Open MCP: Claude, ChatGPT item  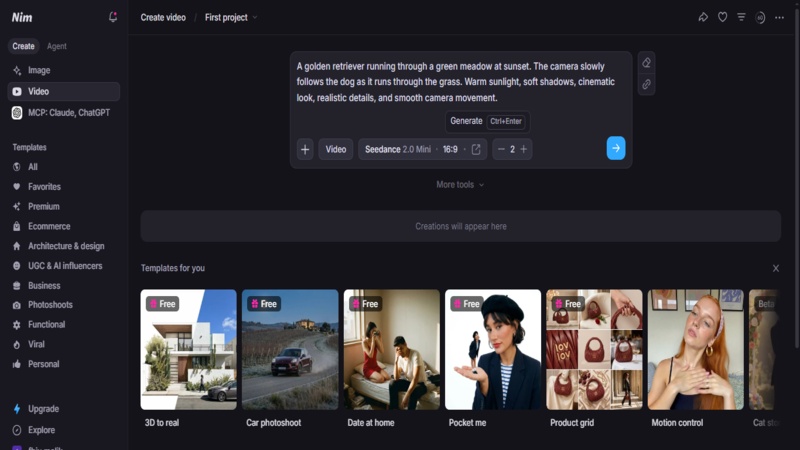(64, 113)
